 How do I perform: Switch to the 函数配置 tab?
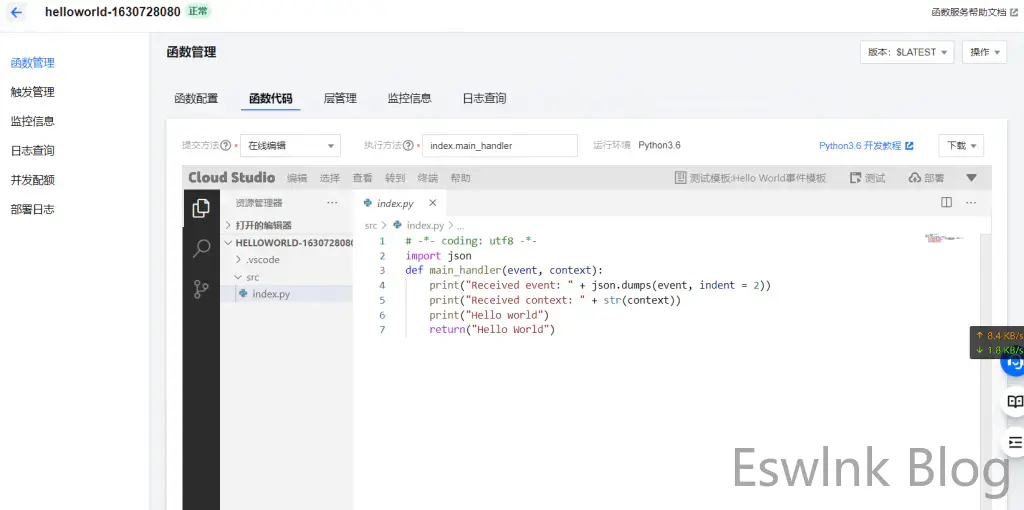[196, 98]
